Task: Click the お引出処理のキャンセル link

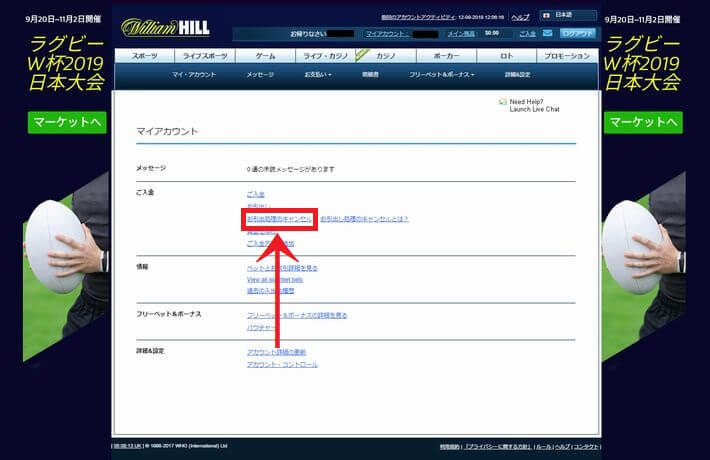Action: coord(280,218)
